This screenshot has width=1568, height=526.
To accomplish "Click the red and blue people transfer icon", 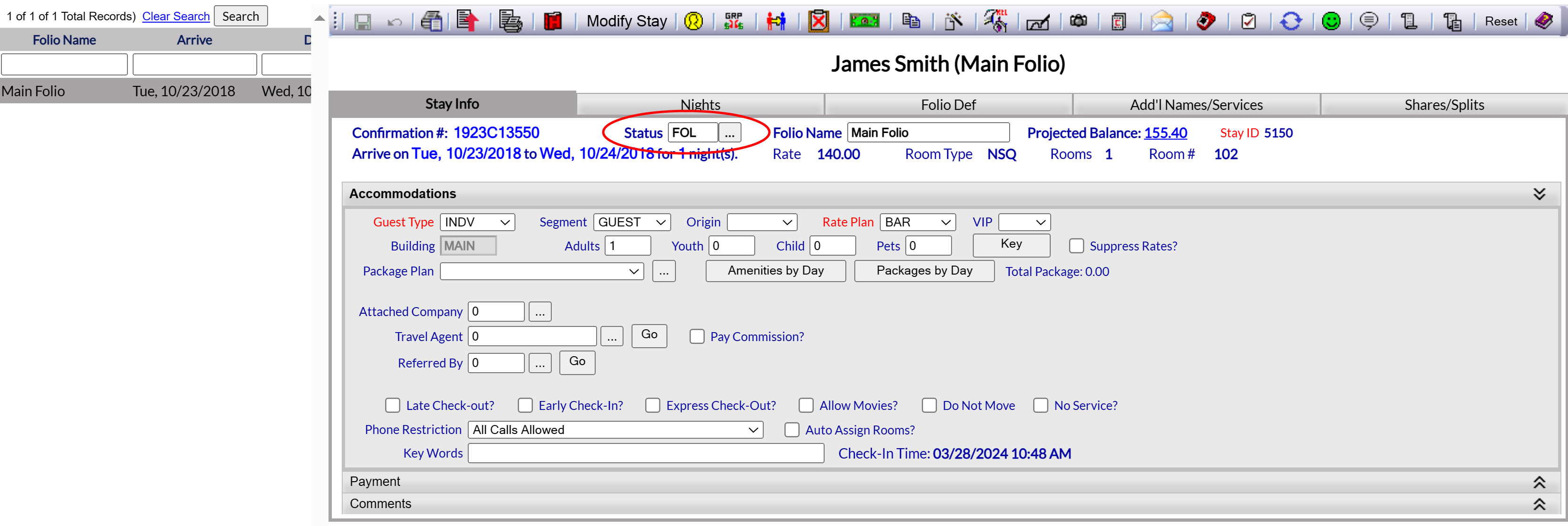I will [x=776, y=21].
